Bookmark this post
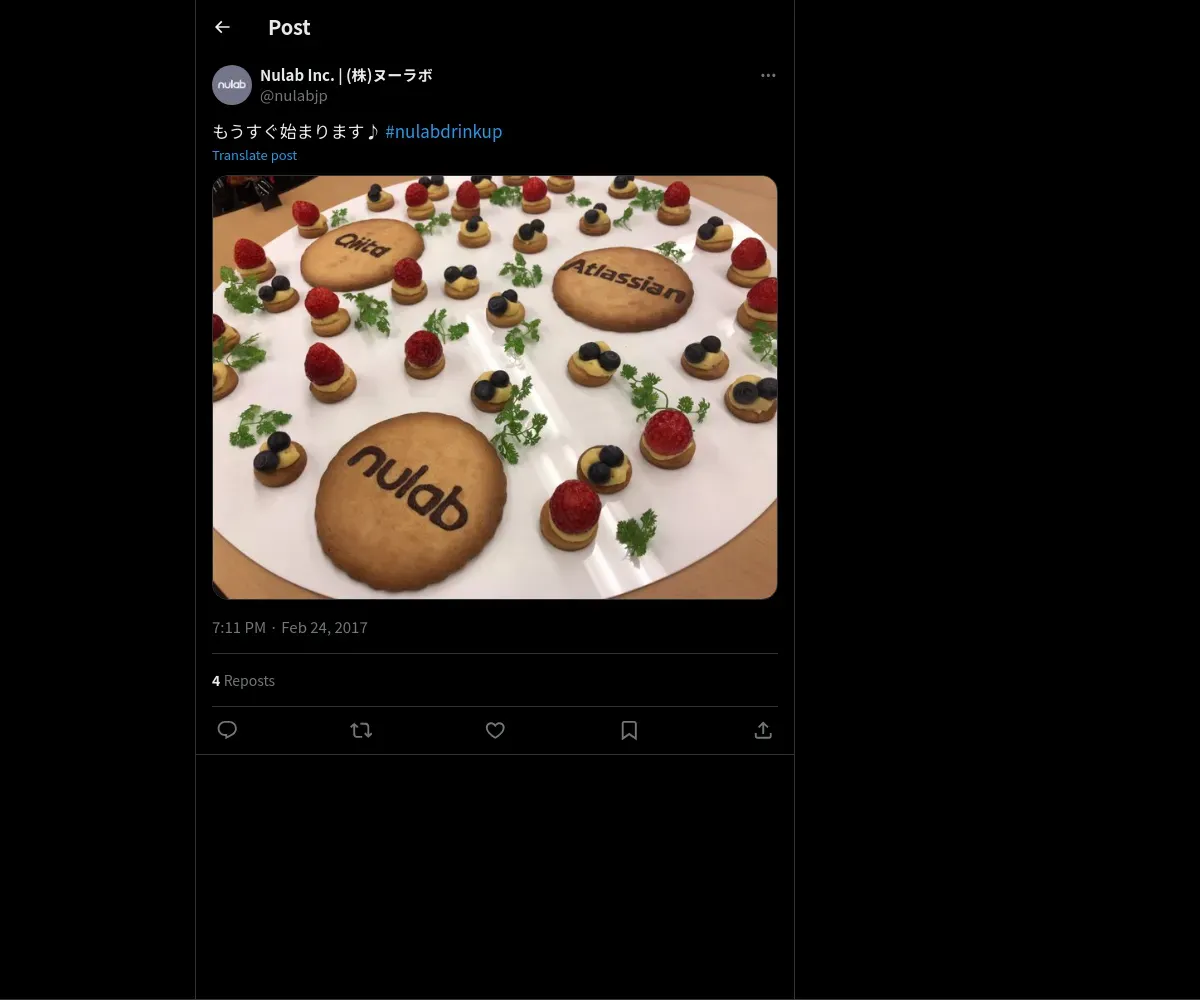 coord(629,730)
